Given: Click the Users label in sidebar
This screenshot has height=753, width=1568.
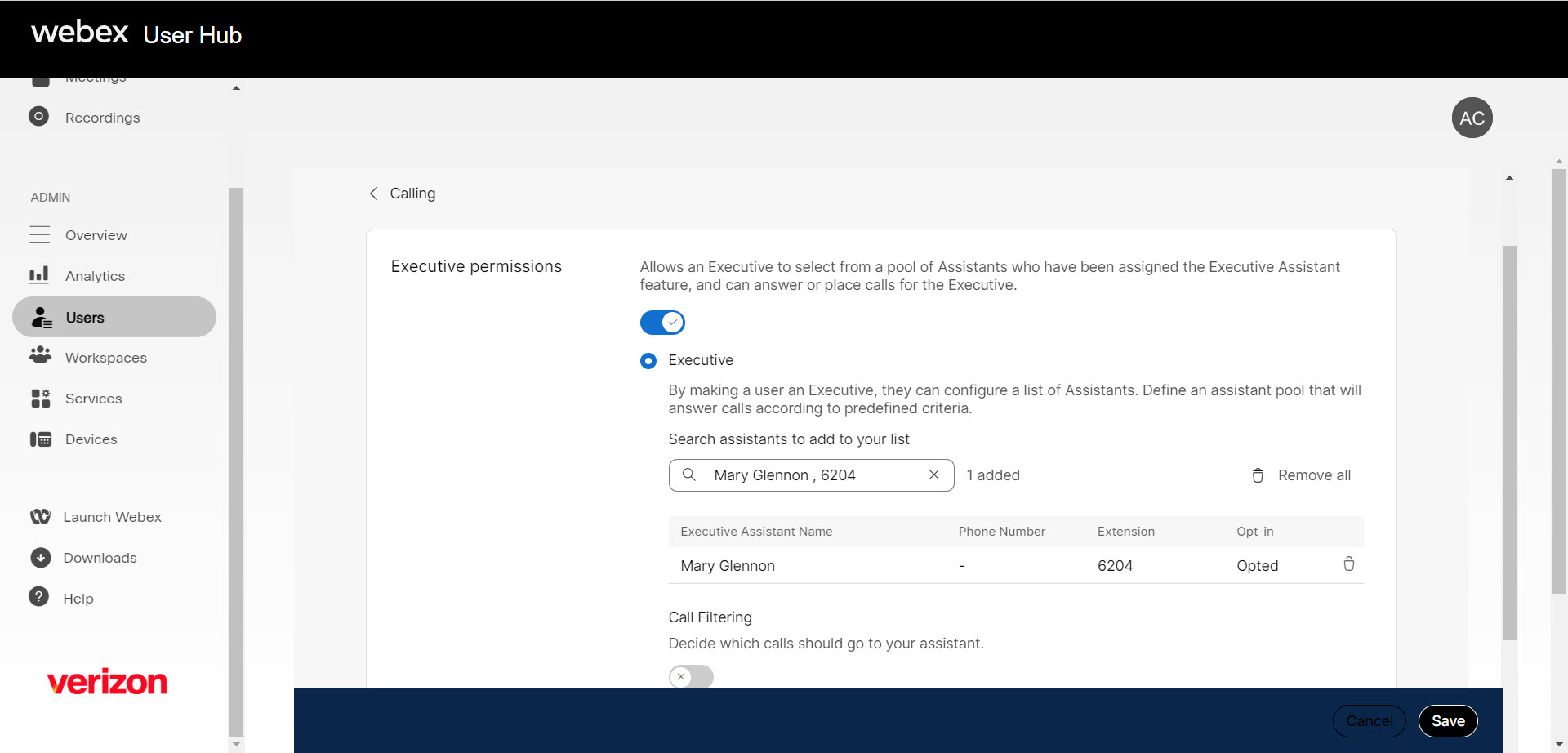Looking at the screenshot, I should pos(85,318).
